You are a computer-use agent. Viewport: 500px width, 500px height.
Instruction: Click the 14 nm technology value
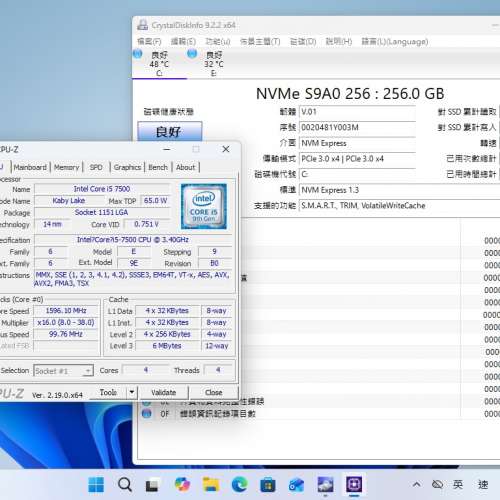point(52,224)
